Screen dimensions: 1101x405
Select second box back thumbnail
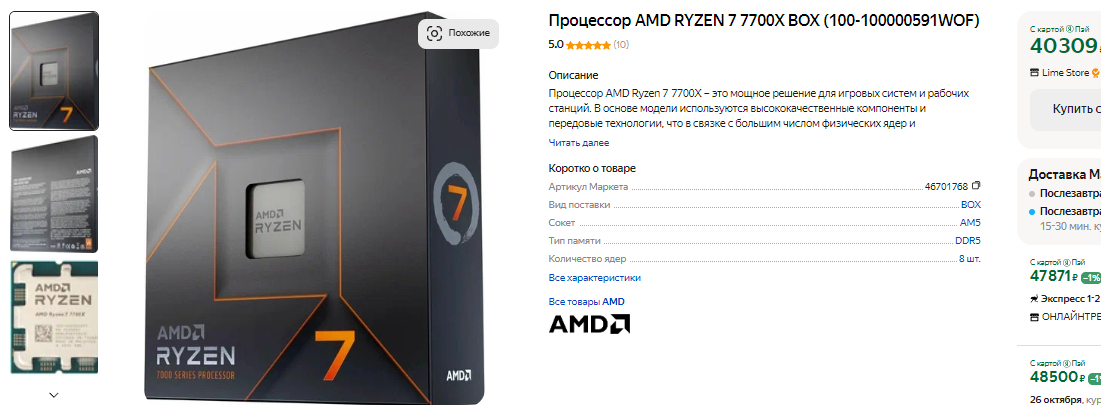tap(54, 193)
